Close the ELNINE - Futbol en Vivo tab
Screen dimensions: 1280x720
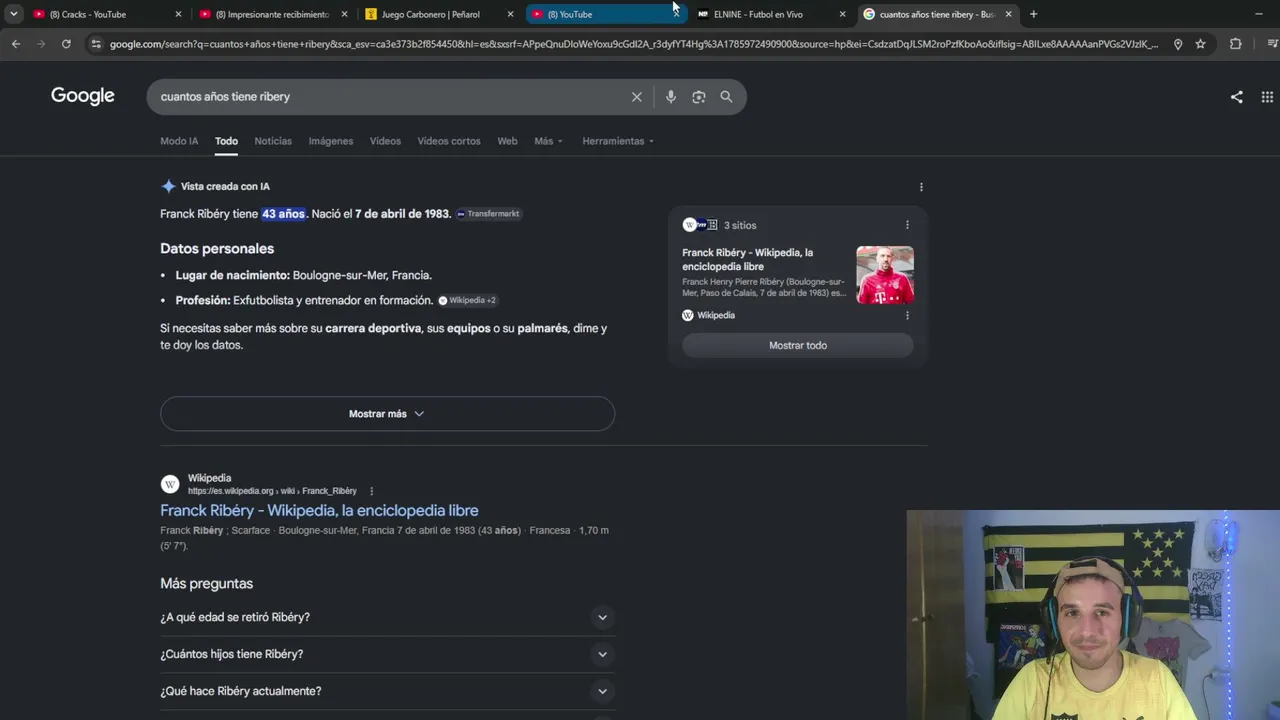coord(842,14)
